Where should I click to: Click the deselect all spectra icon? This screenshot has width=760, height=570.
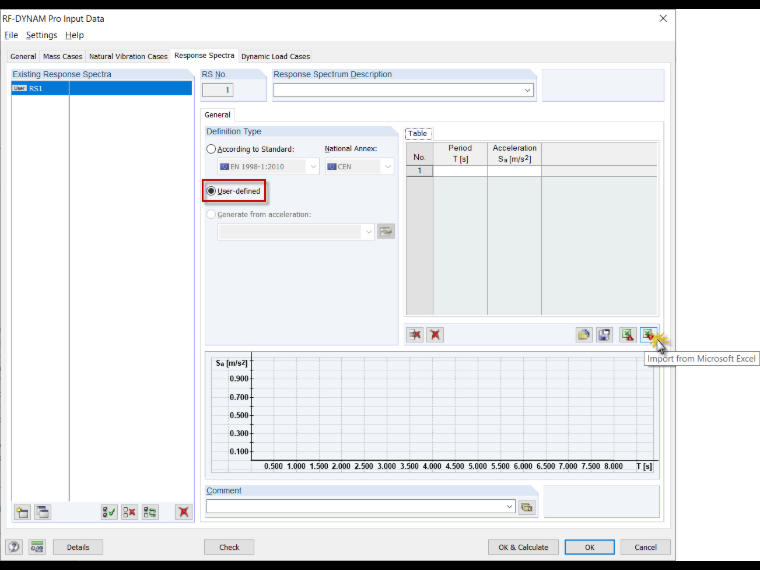(x=129, y=512)
